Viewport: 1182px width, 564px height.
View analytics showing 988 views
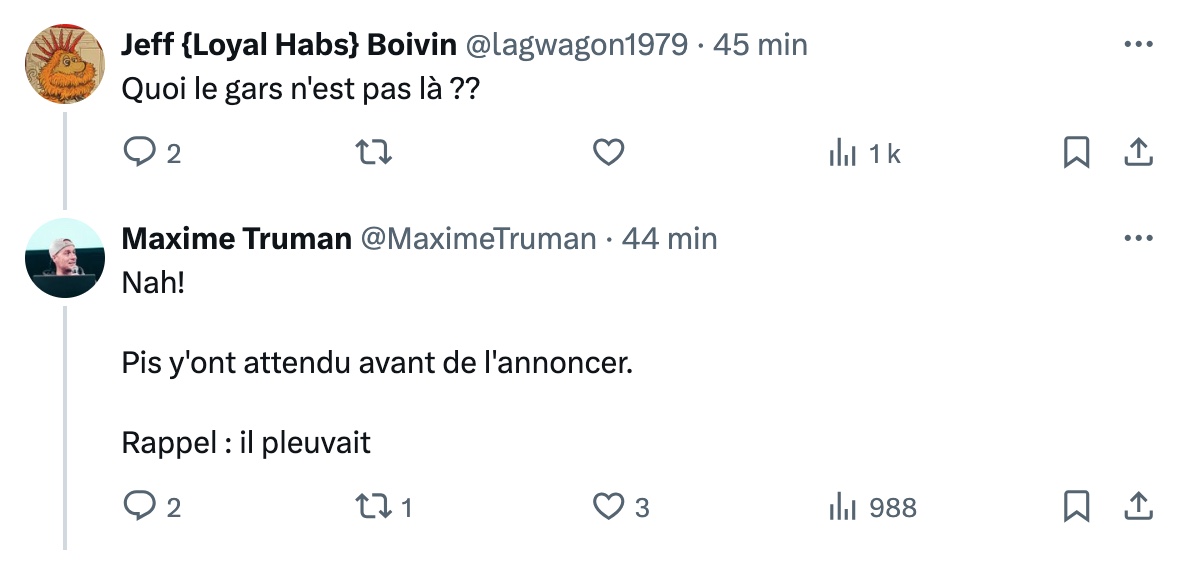pyautogui.click(x=872, y=507)
